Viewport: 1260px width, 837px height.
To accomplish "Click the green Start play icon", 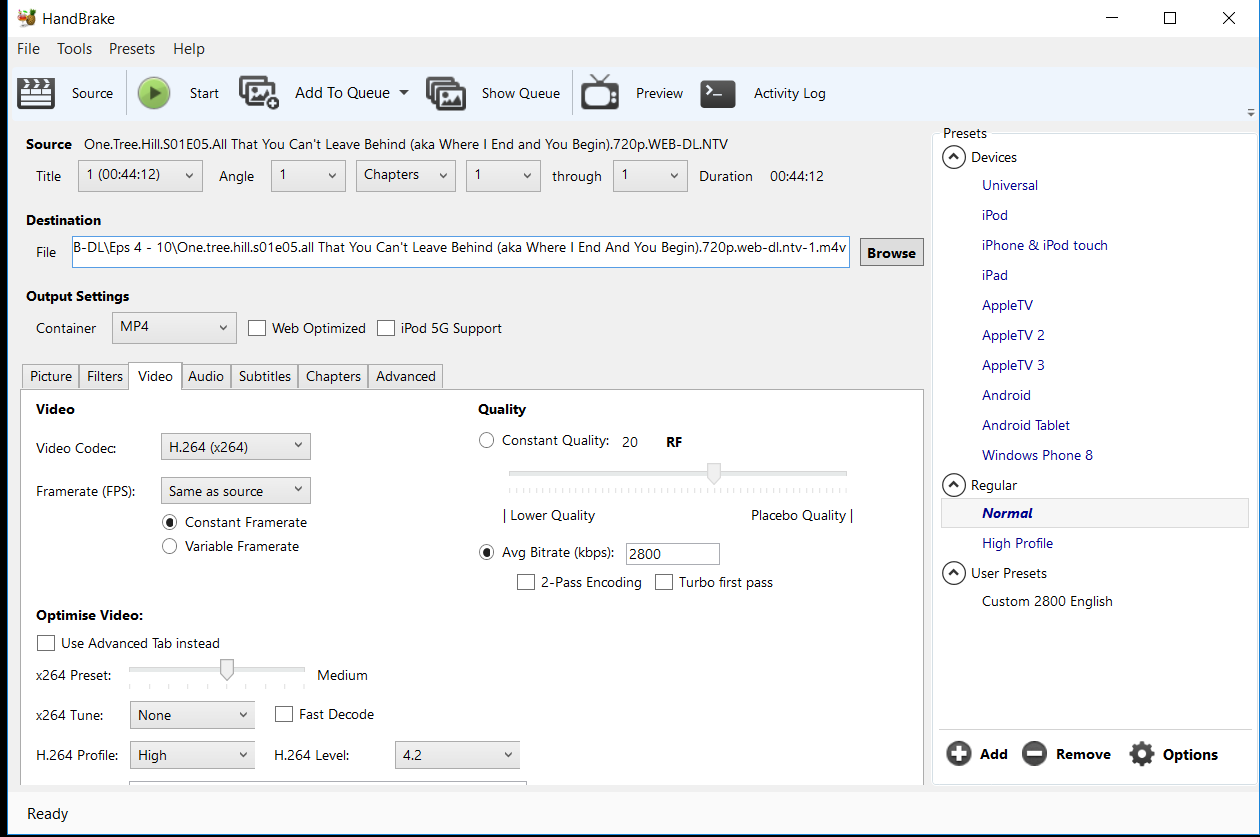I will coord(154,93).
